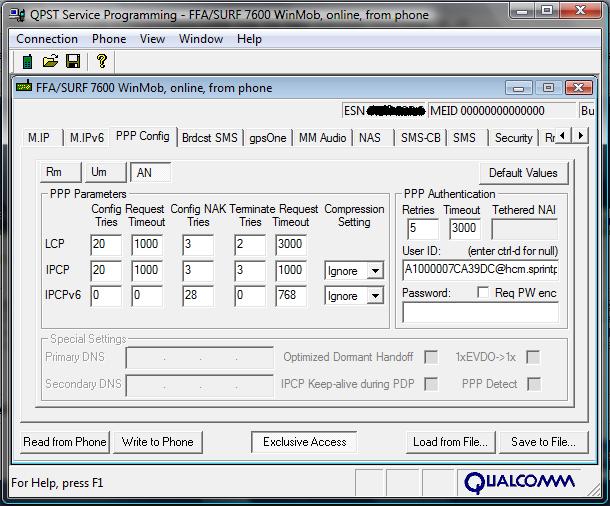The image size is (610, 506).
Task: Select the PPP Config tab
Action: coord(143,136)
